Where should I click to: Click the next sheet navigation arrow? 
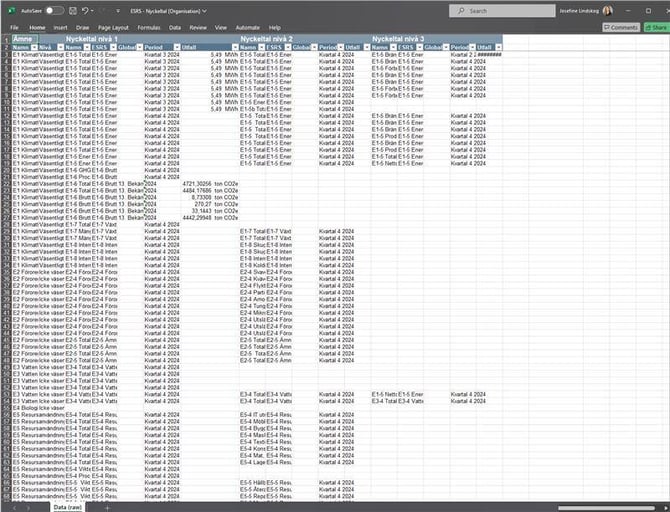(29, 508)
